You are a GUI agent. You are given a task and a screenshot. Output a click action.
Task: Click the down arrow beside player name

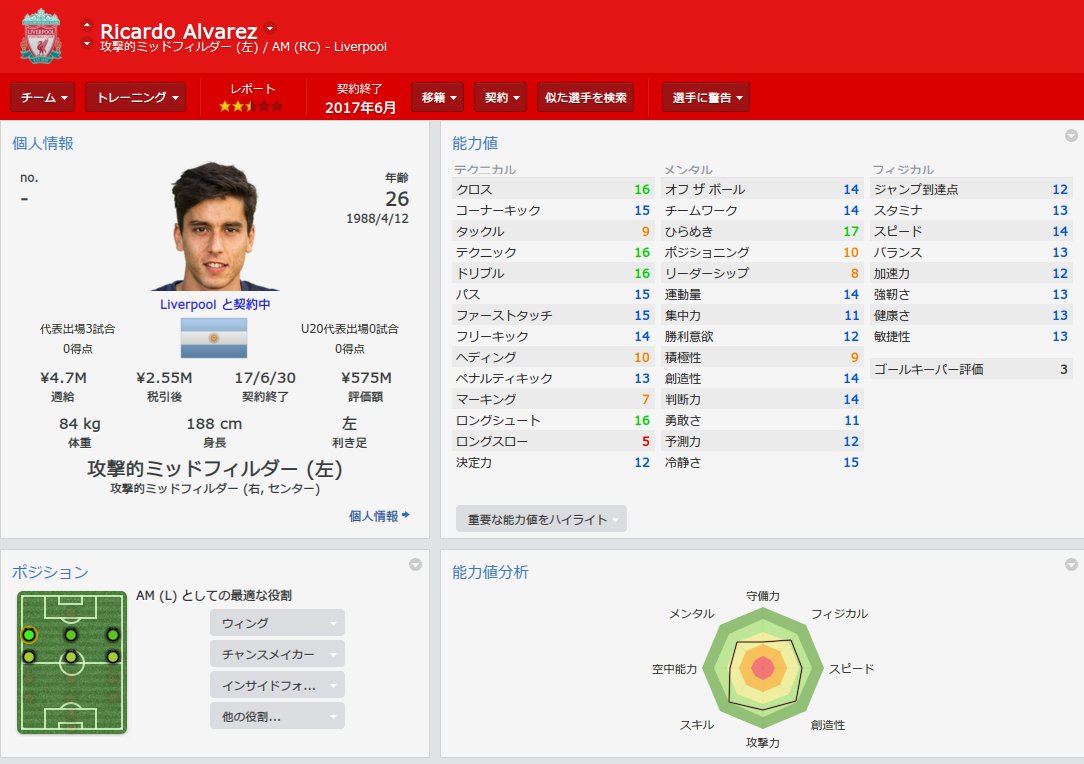[86, 44]
